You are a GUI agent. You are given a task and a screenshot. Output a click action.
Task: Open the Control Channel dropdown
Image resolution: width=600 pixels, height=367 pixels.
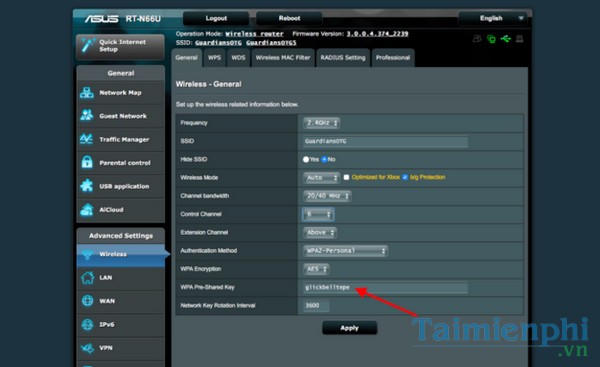pyautogui.click(x=318, y=214)
